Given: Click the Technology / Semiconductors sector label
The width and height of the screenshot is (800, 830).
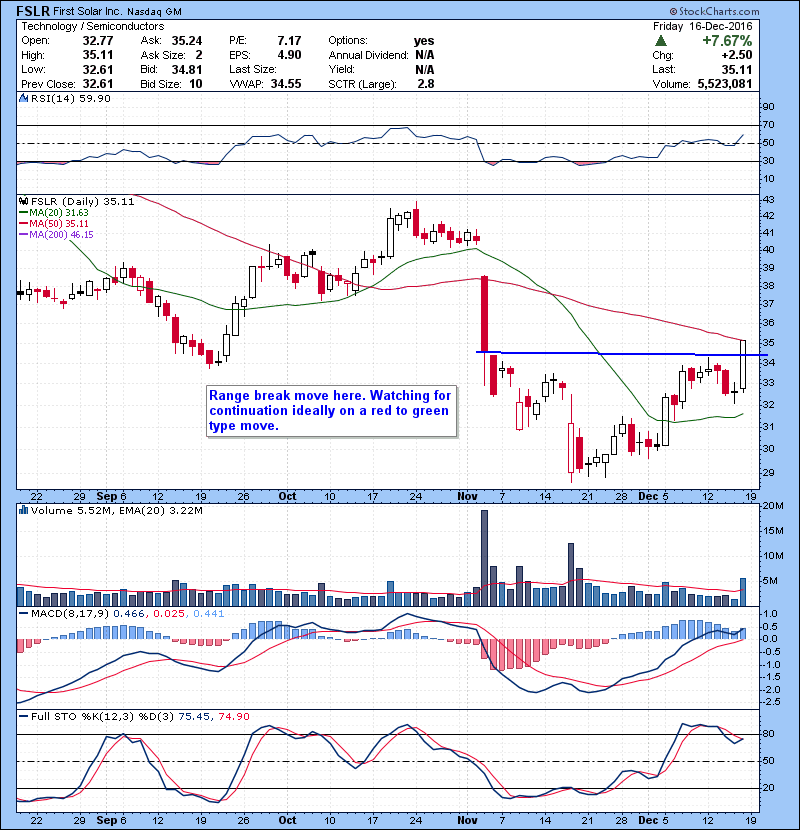Looking at the screenshot, I should click(93, 26).
